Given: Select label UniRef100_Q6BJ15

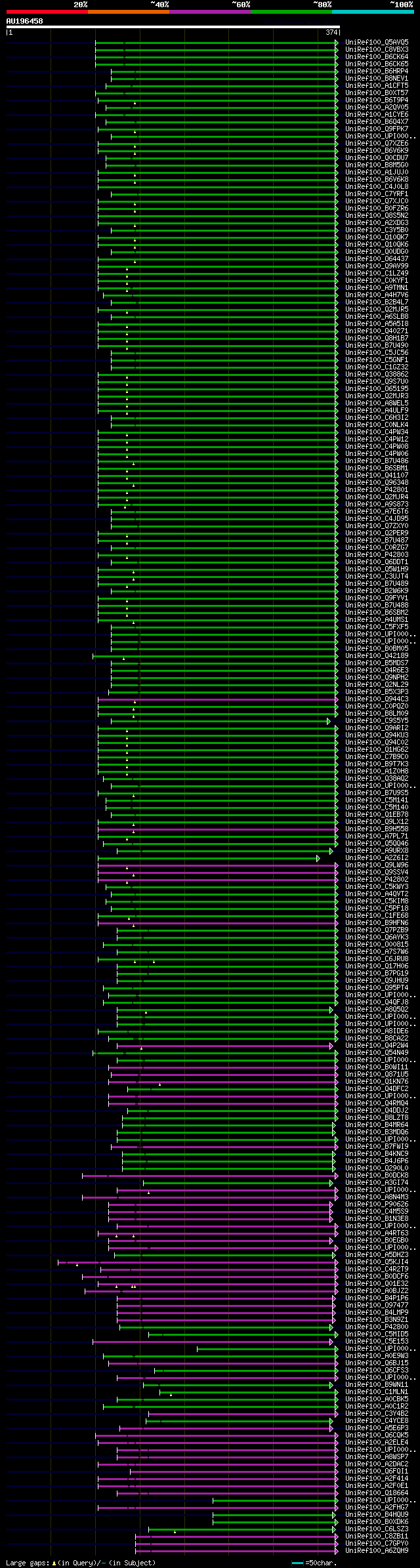Looking at the screenshot, I should coord(377,1363).
